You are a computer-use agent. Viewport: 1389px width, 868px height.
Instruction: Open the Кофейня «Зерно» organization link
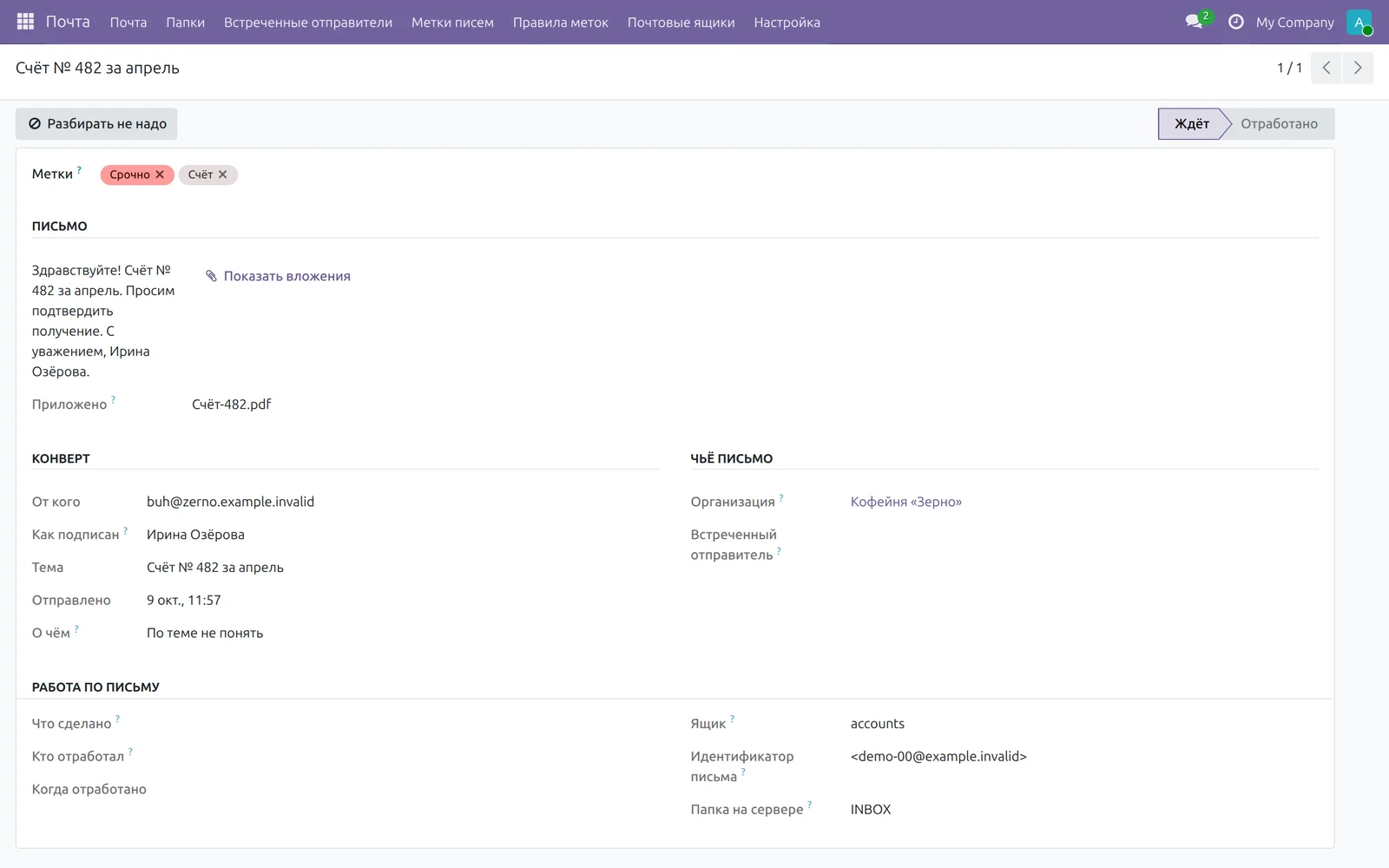pos(906,502)
